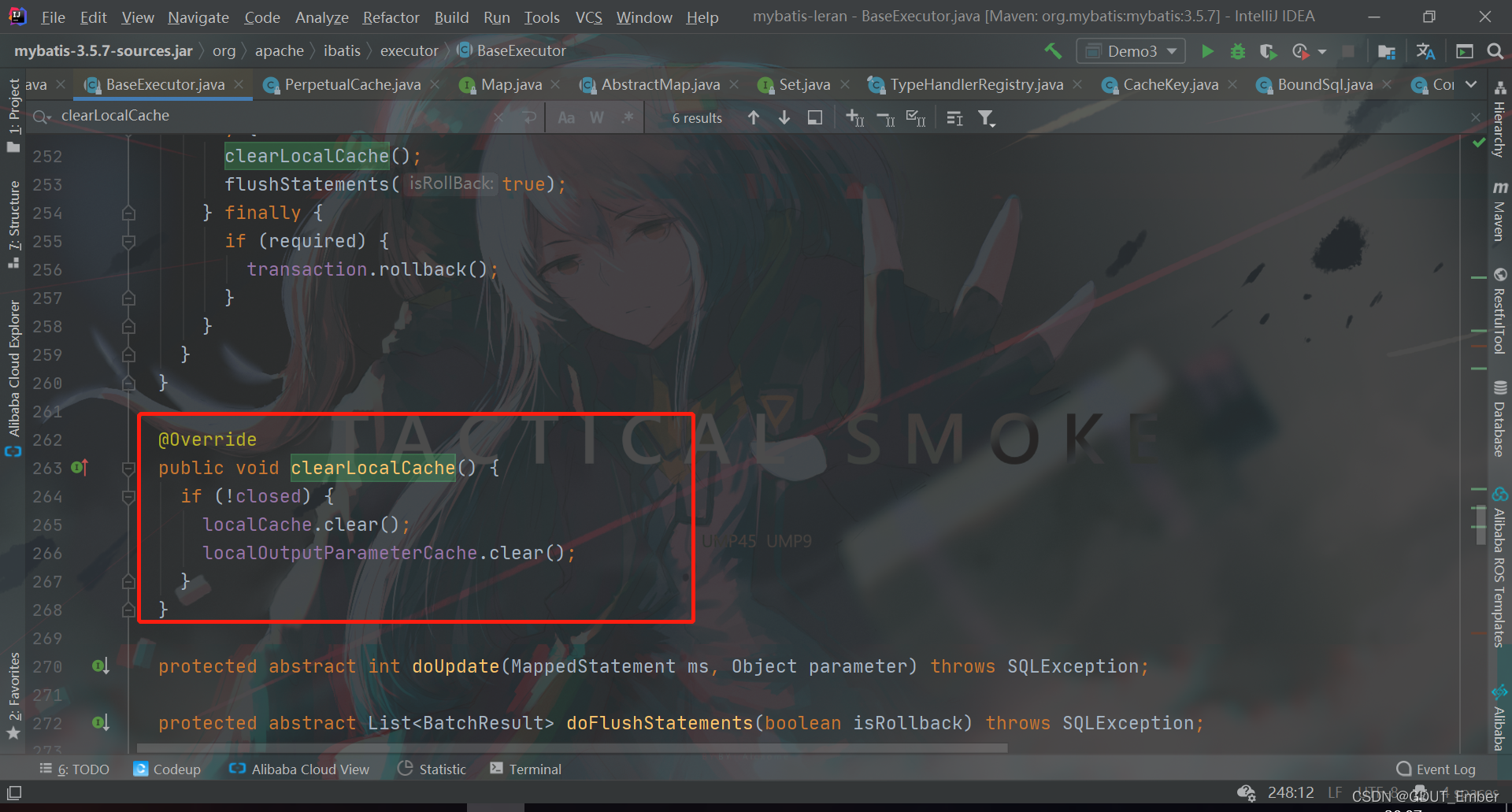Clear the search field text with X
Viewport: 1512px width, 812px height.
[x=498, y=117]
